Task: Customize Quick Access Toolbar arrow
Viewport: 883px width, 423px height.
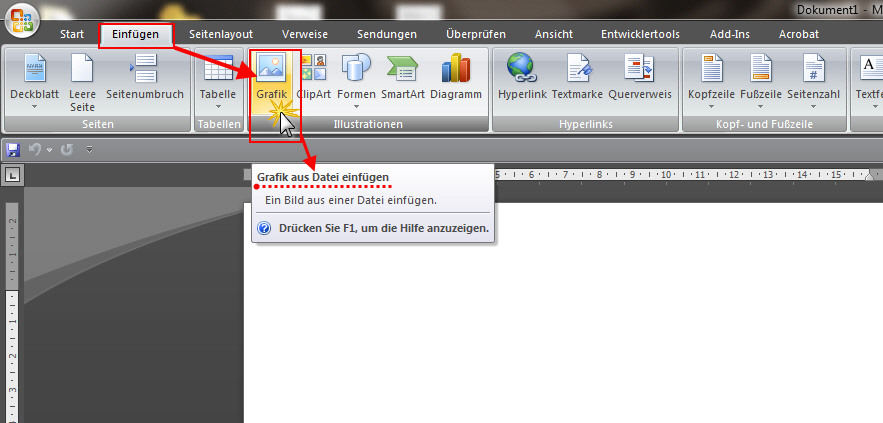Action: [x=89, y=150]
